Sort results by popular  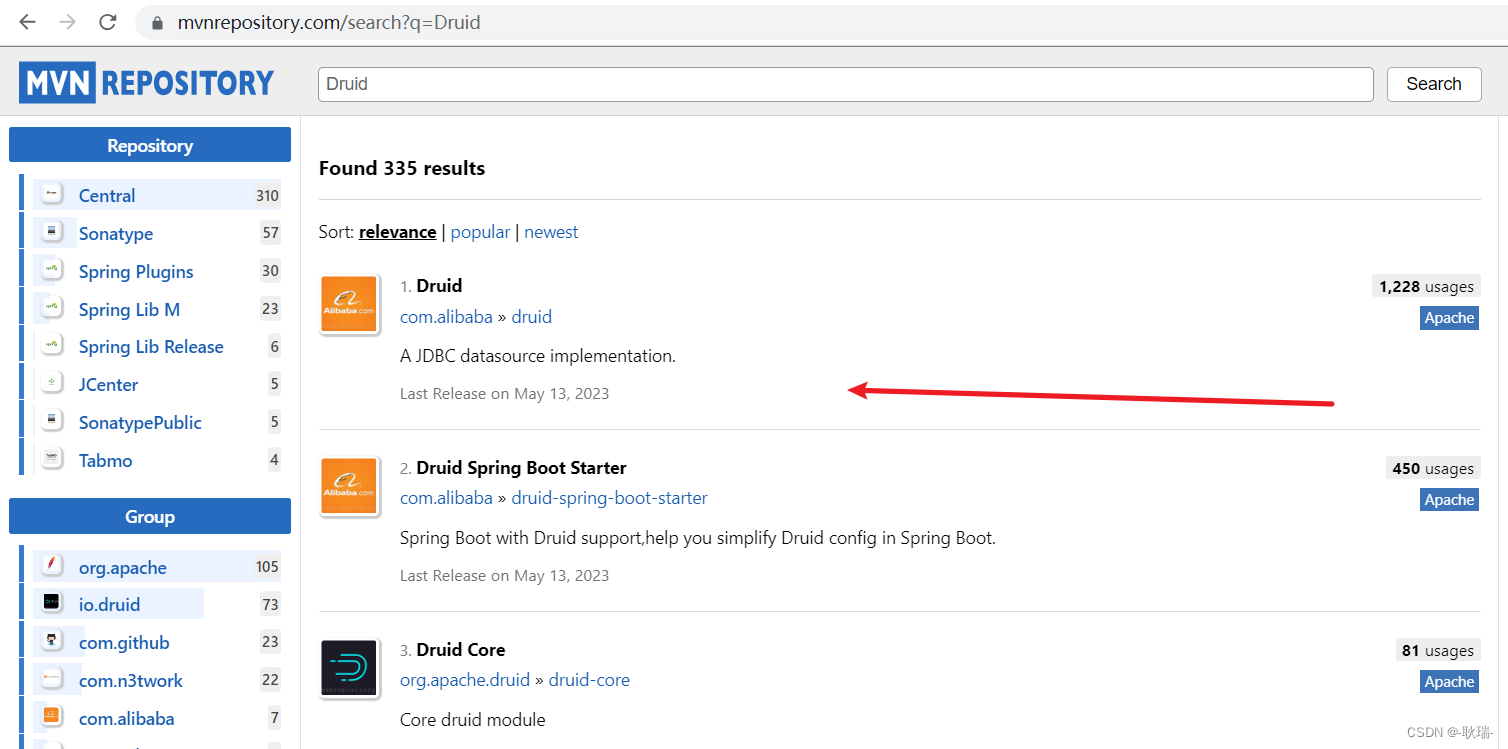(x=481, y=232)
